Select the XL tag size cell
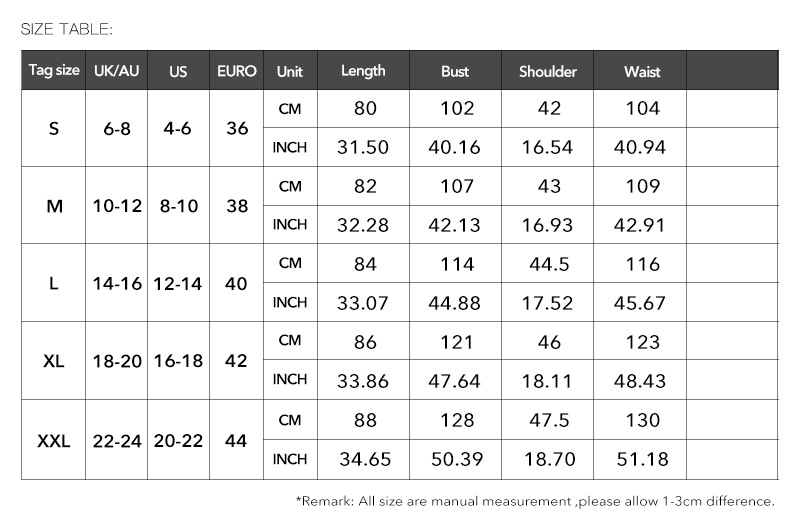Screen dimensions: 790x530 tap(54, 360)
